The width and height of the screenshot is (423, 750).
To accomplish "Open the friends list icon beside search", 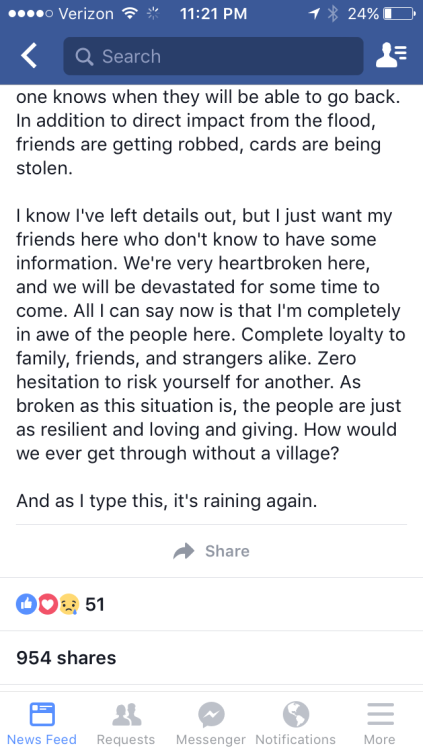I will pyautogui.click(x=391, y=55).
